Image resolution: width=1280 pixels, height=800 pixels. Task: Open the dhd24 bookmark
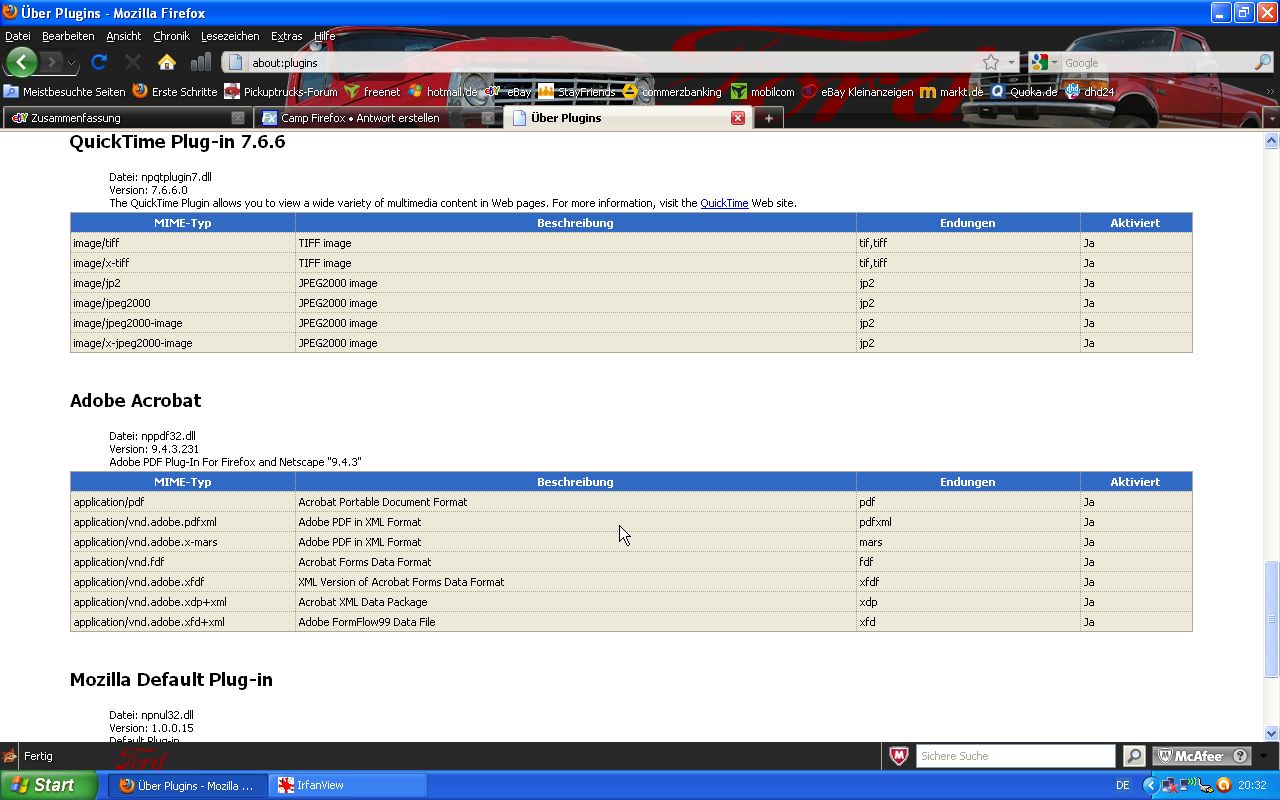point(1089,91)
